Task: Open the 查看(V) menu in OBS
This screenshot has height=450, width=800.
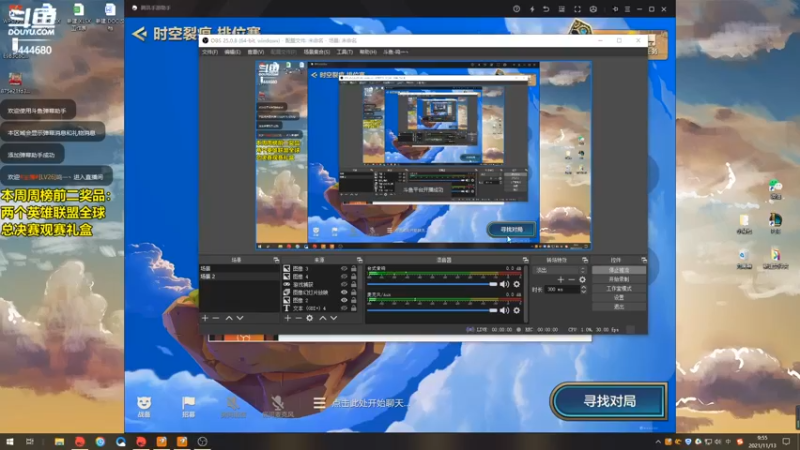Action: click(x=256, y=52)
